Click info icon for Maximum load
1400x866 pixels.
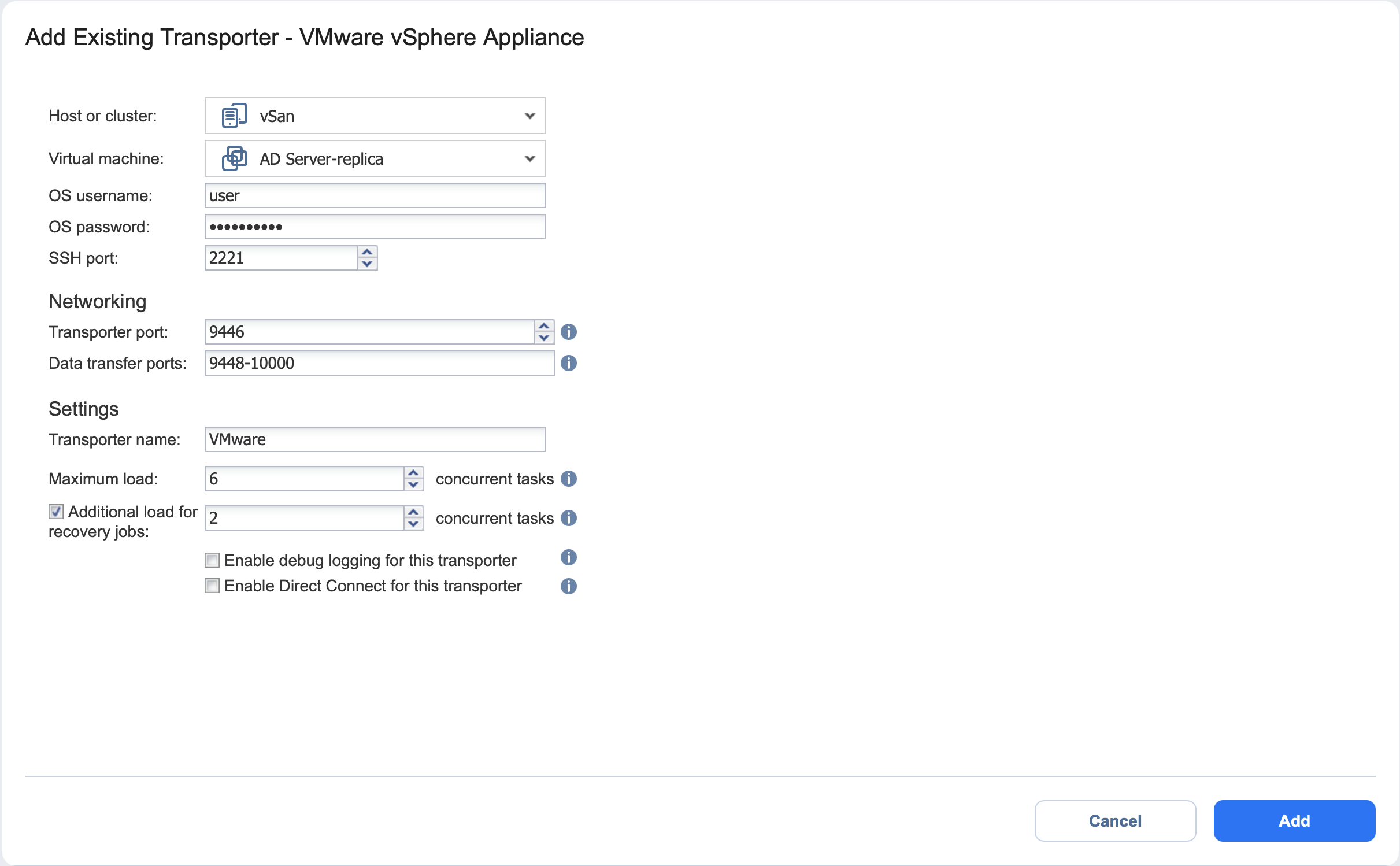click(x=569, y=479)
